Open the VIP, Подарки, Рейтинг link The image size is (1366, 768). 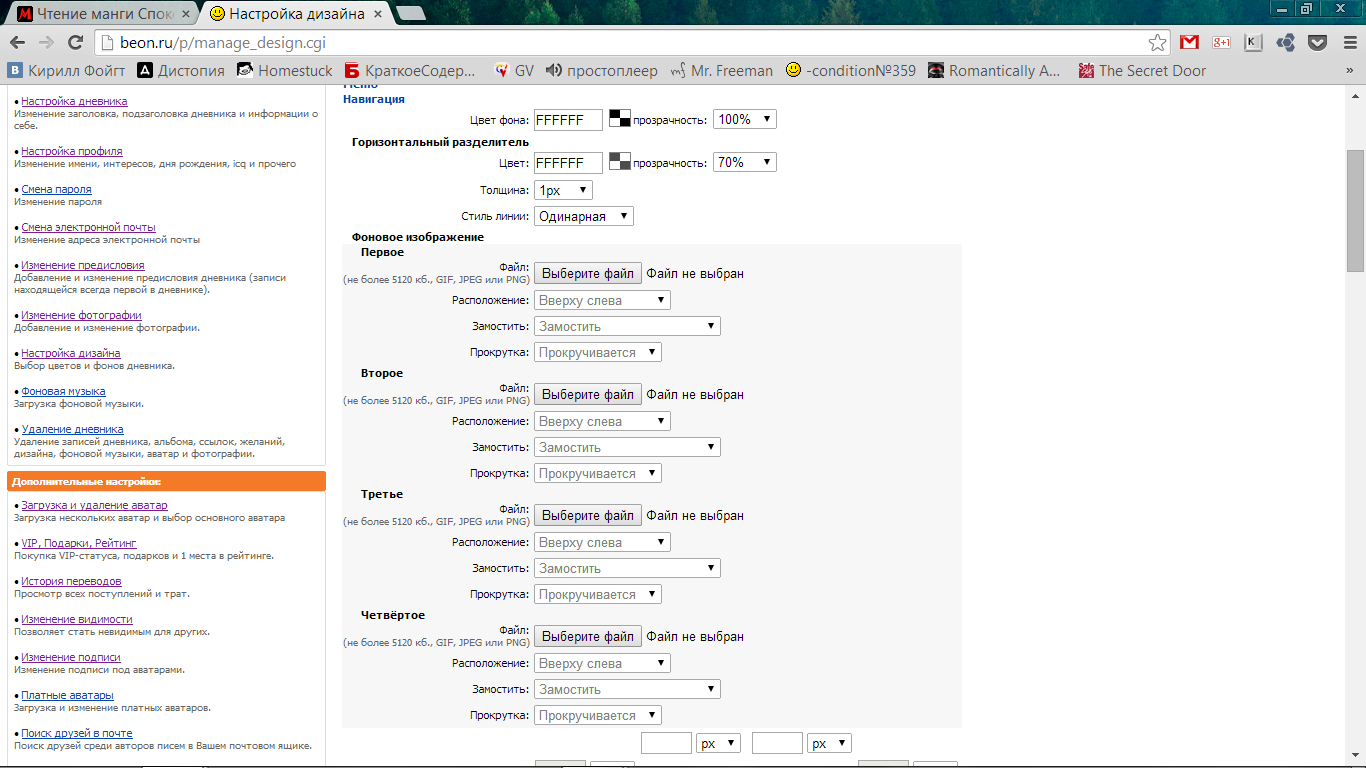pyautogui.click(x=79, y=543)
